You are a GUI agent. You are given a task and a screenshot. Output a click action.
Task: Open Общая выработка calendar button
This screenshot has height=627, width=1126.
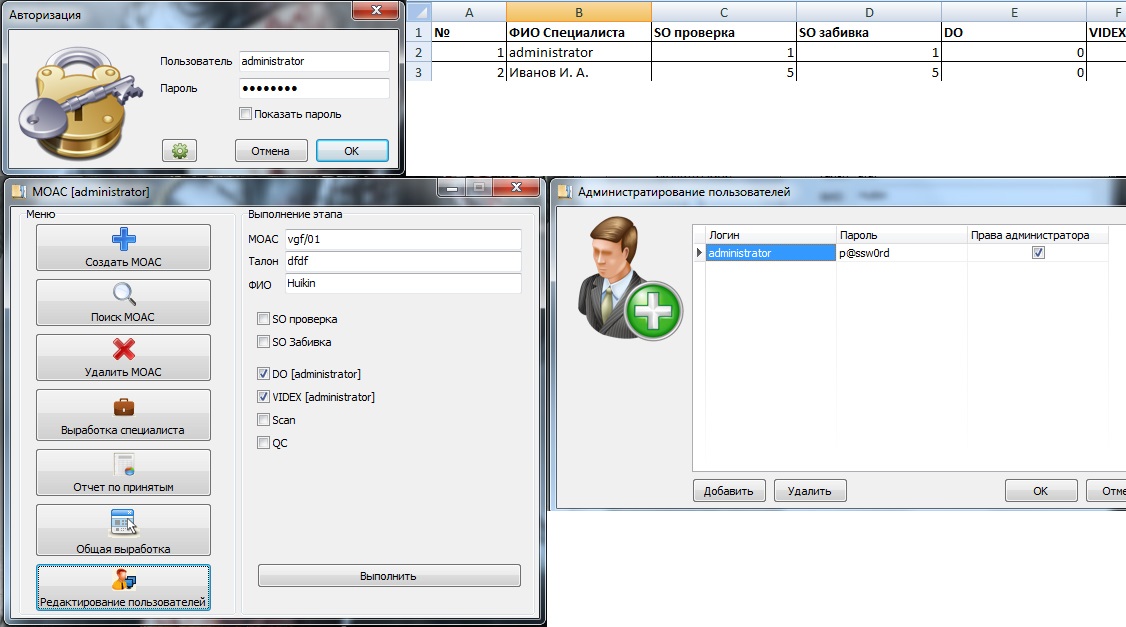pos(124,530)
